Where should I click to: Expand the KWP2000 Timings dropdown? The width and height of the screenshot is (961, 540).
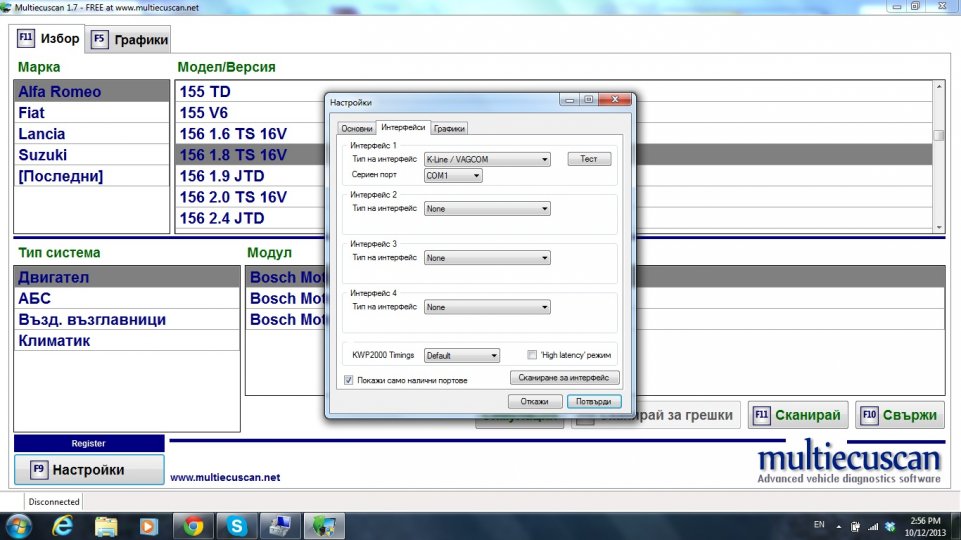point(461,355)
